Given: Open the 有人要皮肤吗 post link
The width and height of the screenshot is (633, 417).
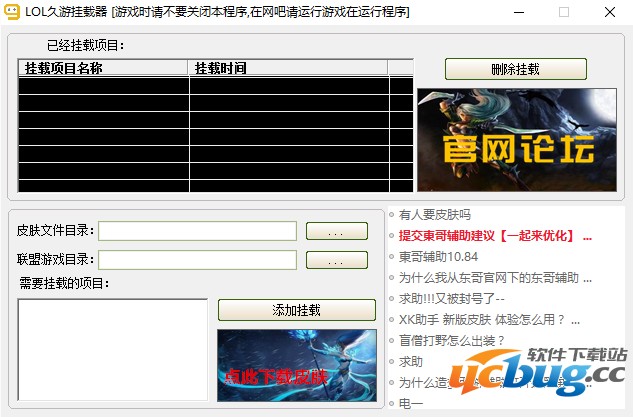Looking at the screenshot, I should tap(434, 214).
